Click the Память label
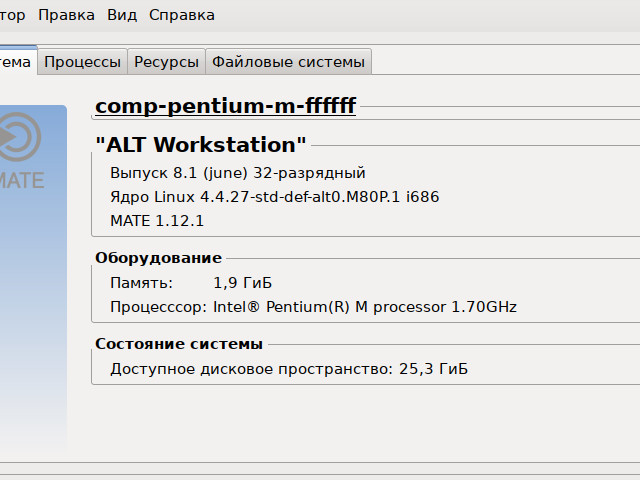 point(142,283)
